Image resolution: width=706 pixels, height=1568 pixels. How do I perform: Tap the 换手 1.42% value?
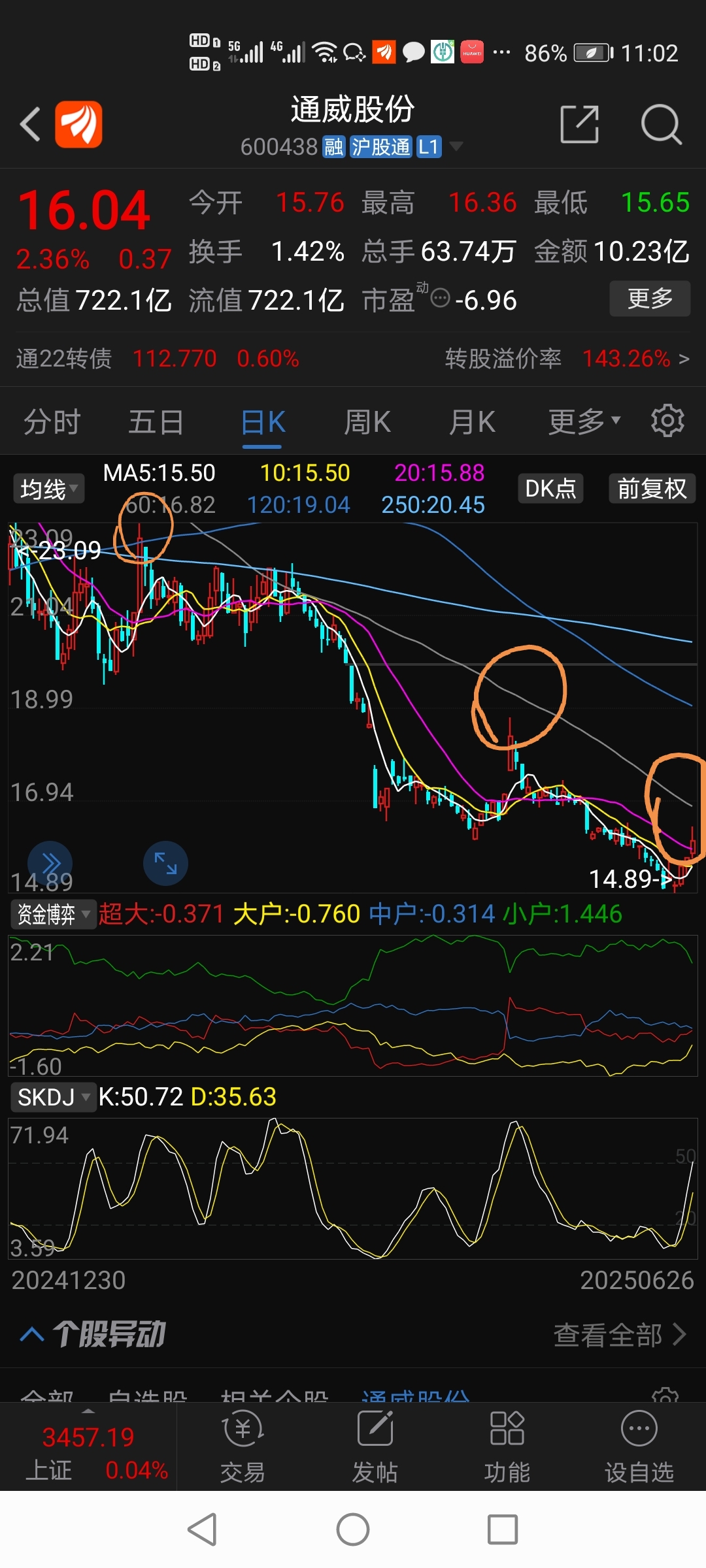(x=266, y=252)
